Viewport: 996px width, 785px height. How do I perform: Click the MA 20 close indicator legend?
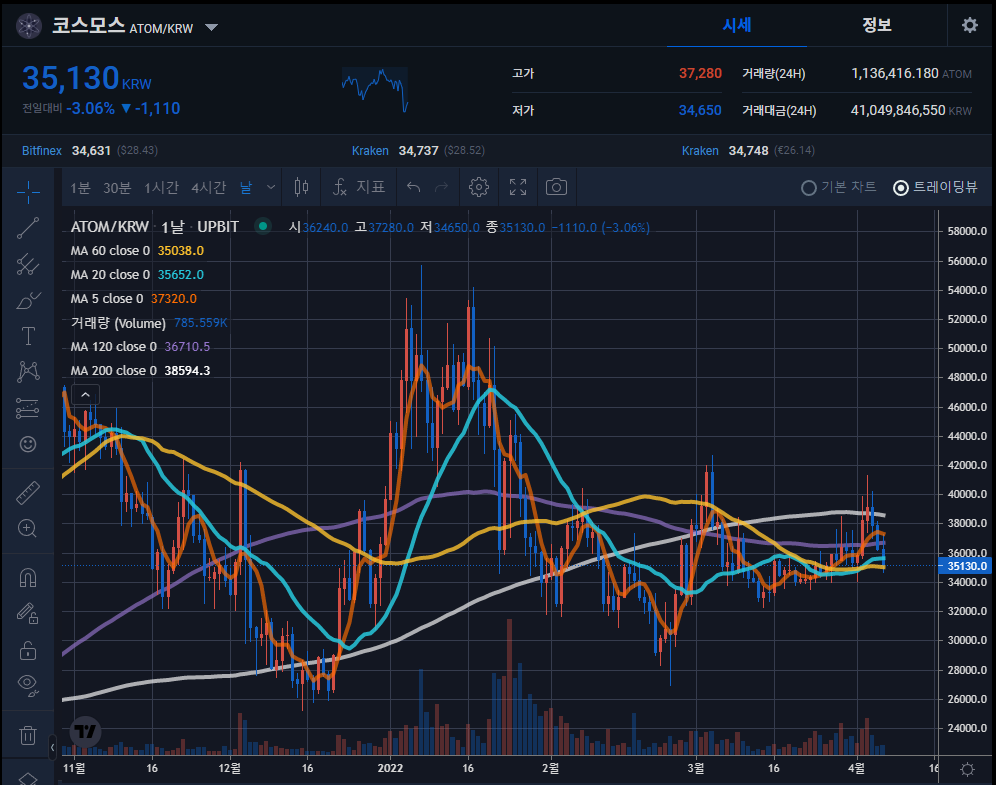137,275
